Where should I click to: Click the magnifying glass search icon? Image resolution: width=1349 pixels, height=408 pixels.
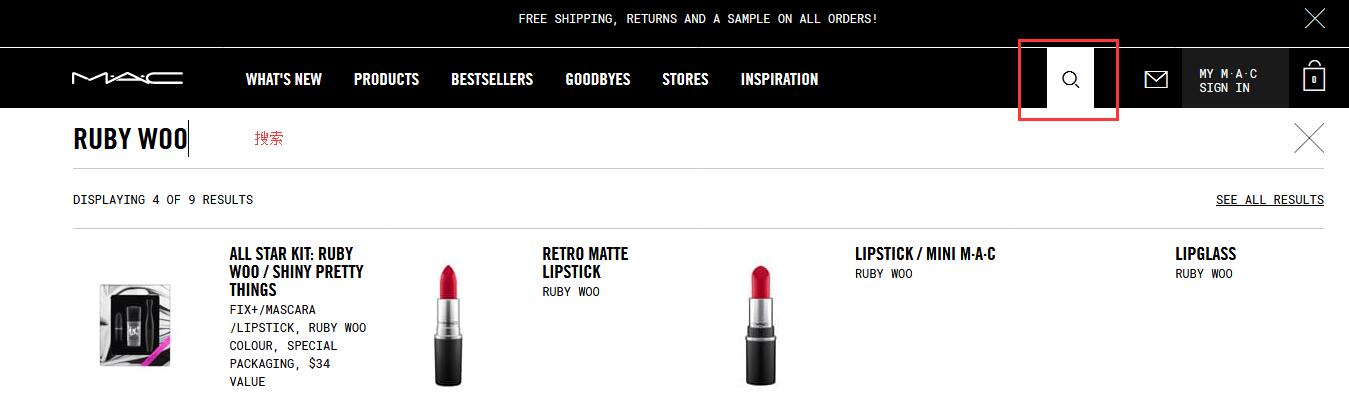click(1070, 79)
